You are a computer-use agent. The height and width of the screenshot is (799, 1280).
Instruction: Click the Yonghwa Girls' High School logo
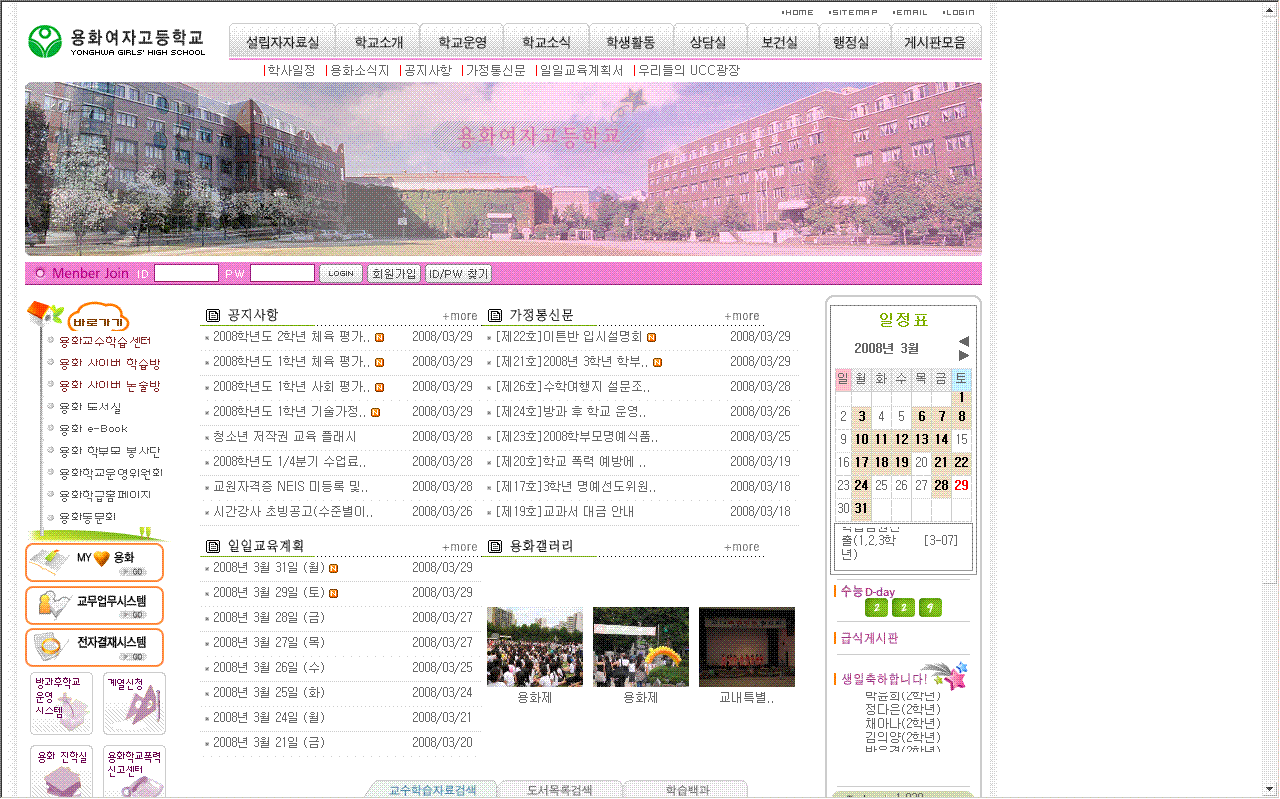tap(117, 41)
